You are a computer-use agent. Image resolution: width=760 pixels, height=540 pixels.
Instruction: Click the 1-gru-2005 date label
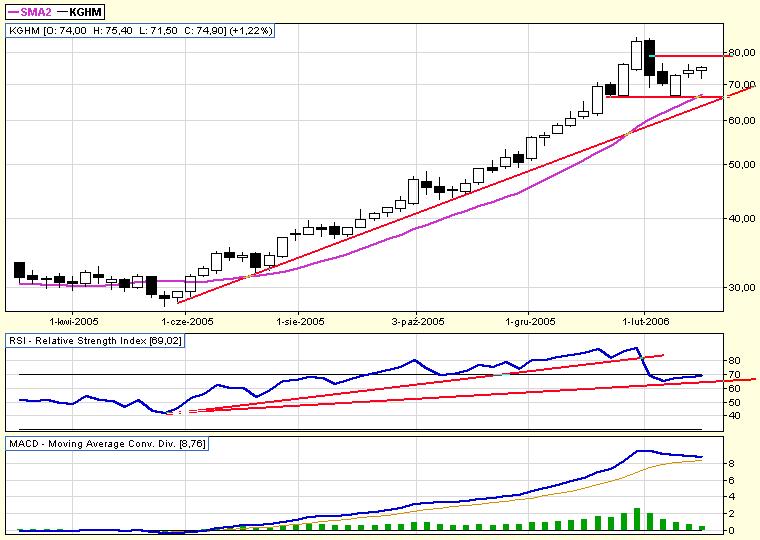click(x=530, y=321)
